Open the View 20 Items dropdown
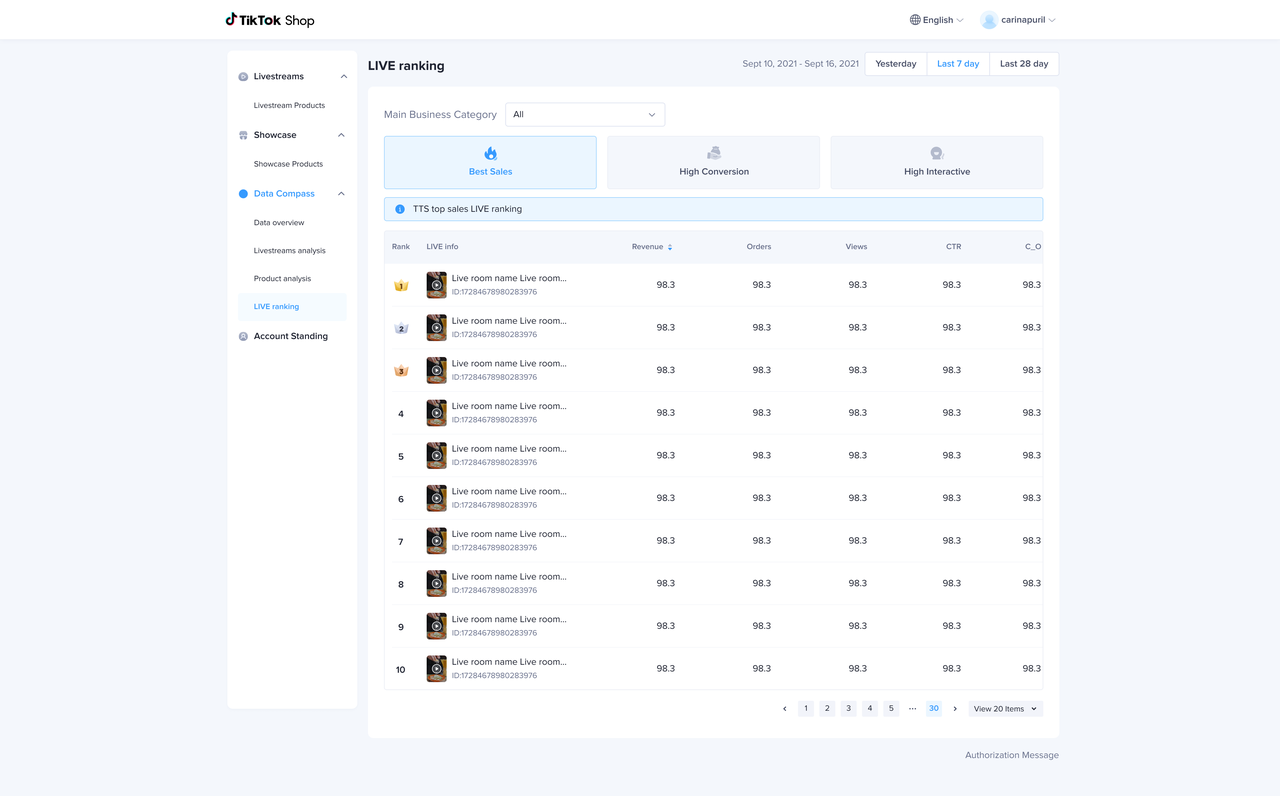1280x796 pixels. (x=1005, y=709)
